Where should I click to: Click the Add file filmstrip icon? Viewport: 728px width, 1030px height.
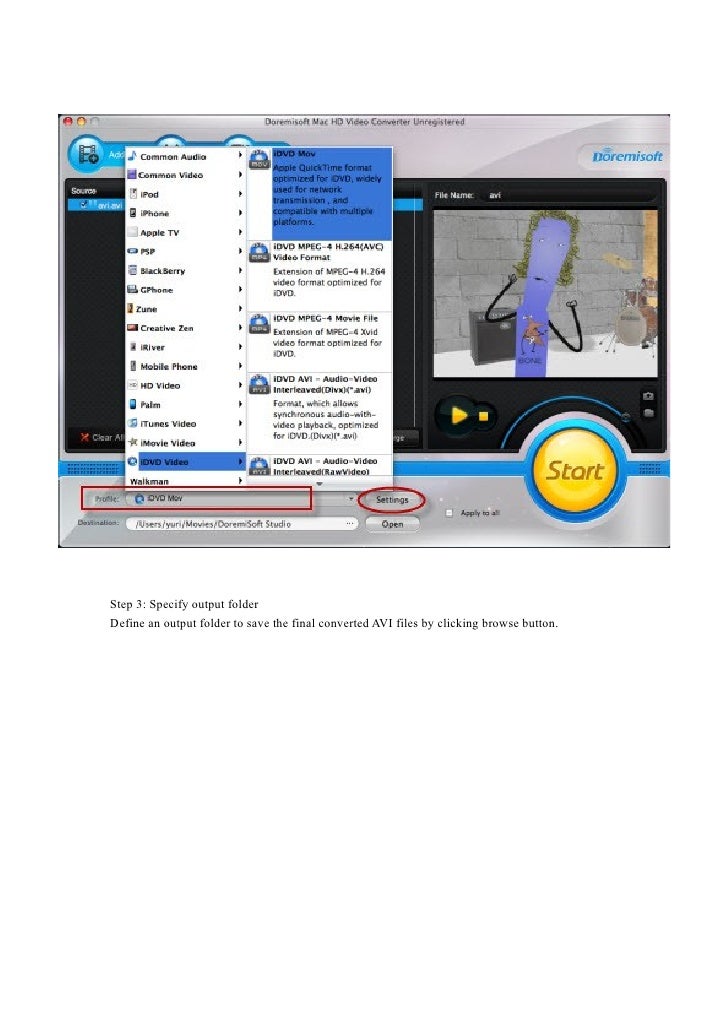tap(87, 154)
